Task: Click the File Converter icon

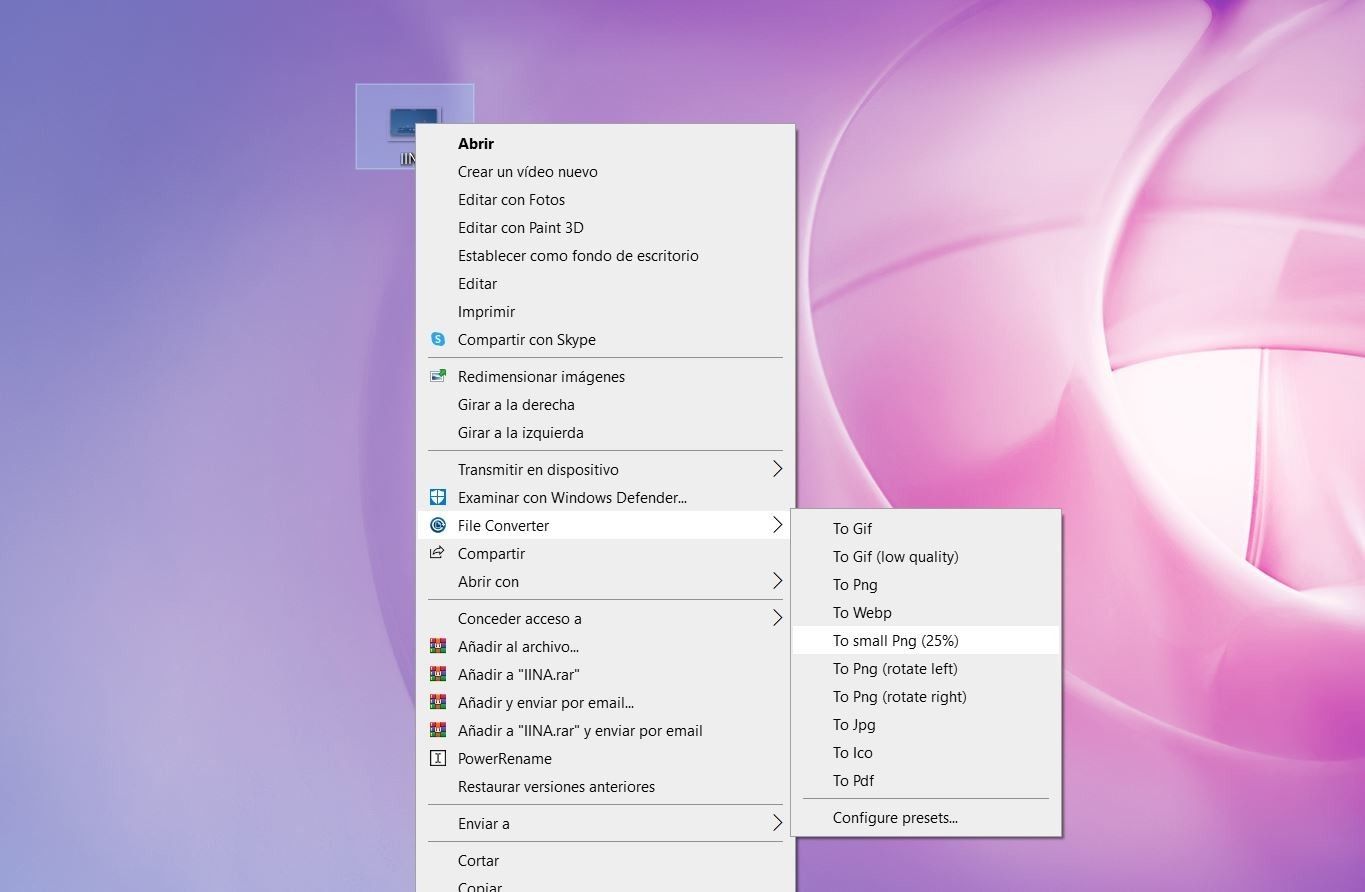Action: pyautogui.click(x=437, y=526)
